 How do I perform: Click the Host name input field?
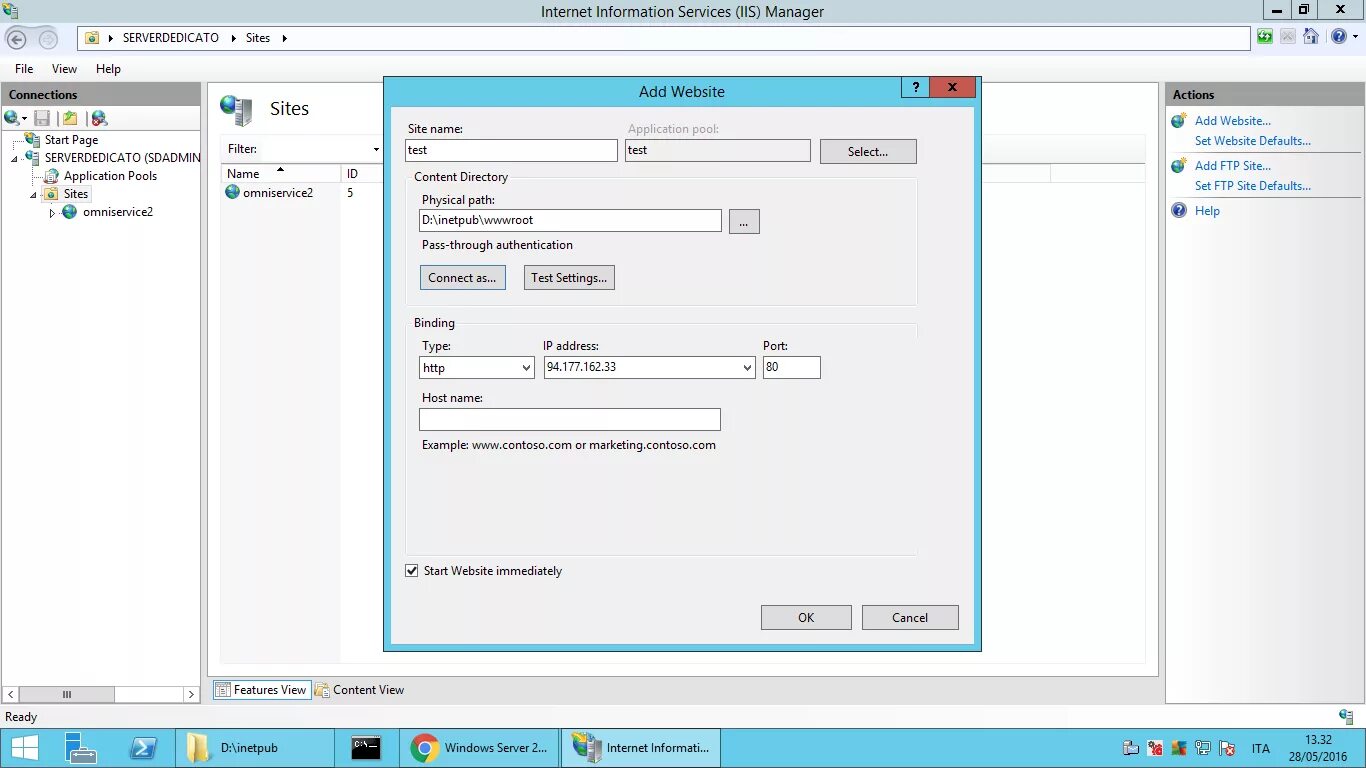click(570, 419)
